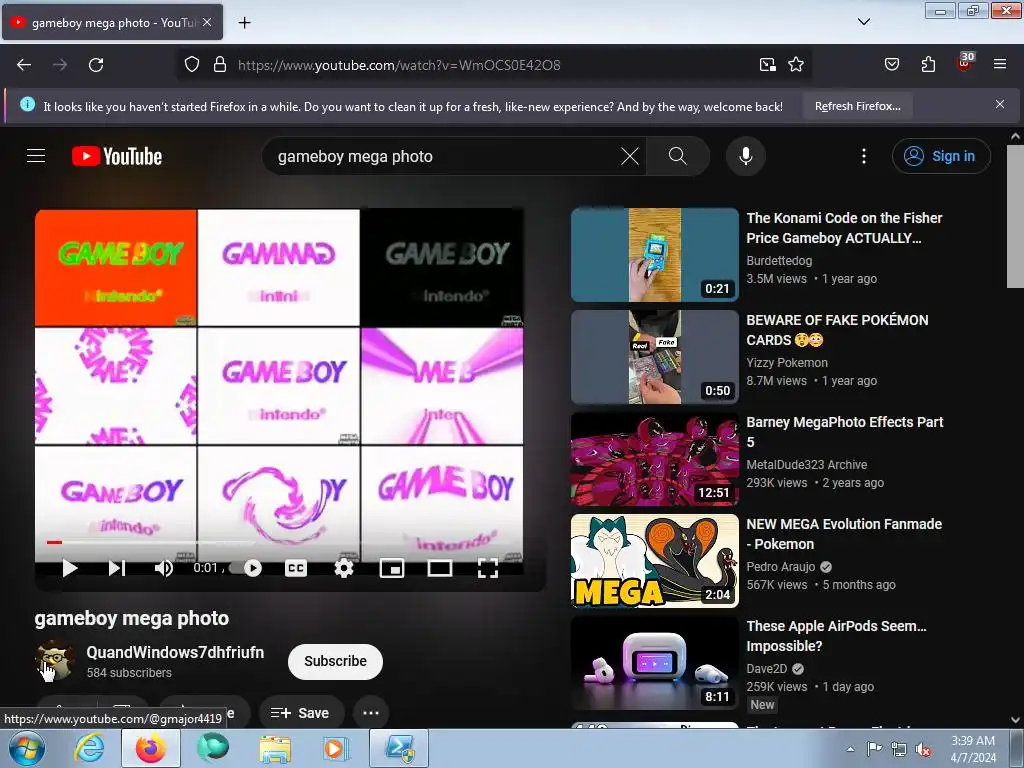Click the Yizzy Pokemon channel name

[x=787, y=362]
